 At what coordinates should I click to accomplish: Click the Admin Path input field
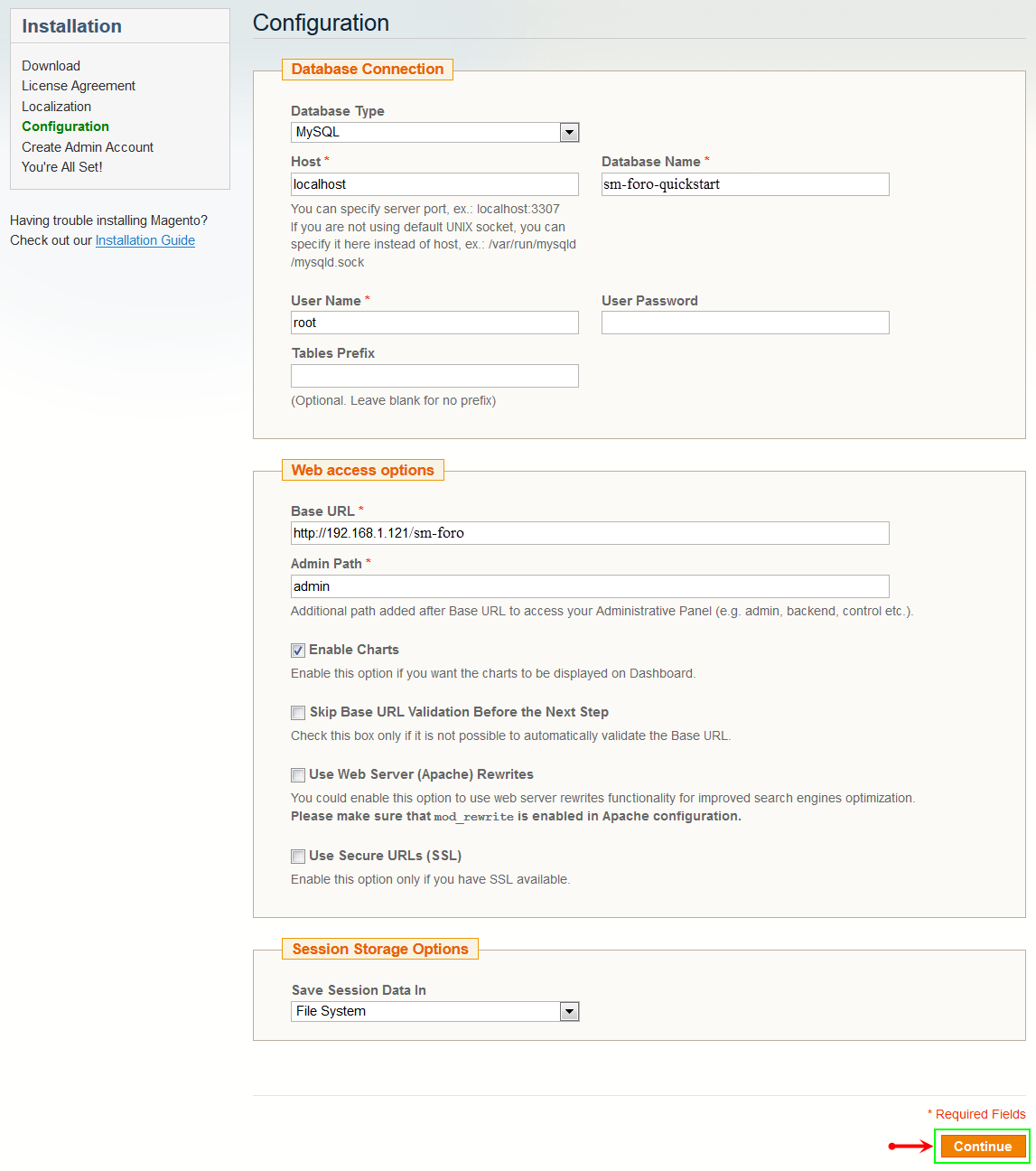[590, 586]
